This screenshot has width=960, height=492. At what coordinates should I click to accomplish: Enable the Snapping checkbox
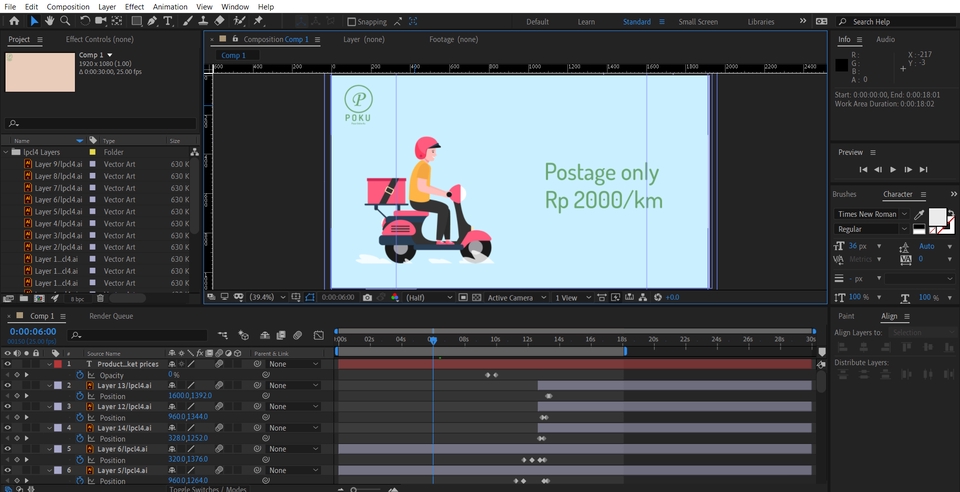(x=352, y=22)
